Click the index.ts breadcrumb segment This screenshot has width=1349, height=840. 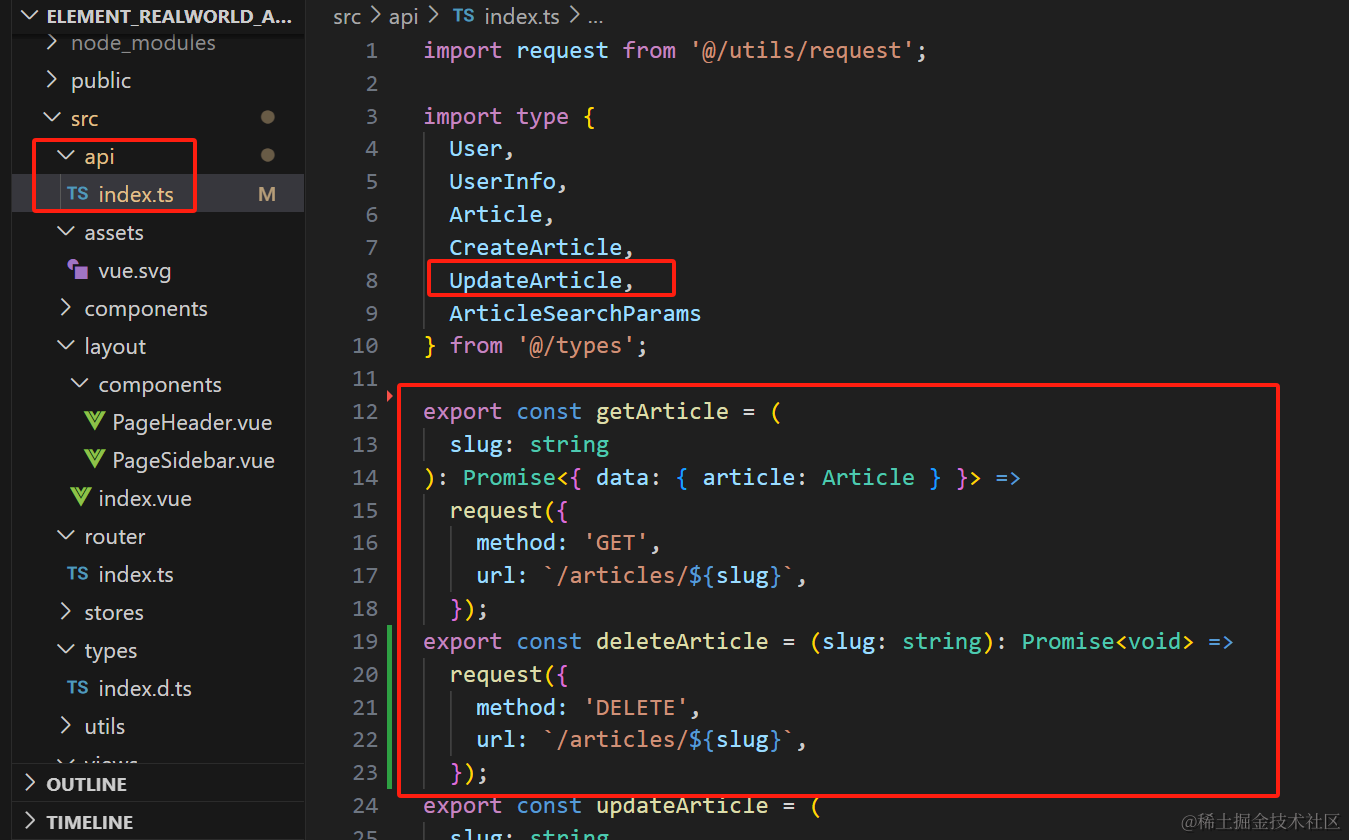coord(521,17)
